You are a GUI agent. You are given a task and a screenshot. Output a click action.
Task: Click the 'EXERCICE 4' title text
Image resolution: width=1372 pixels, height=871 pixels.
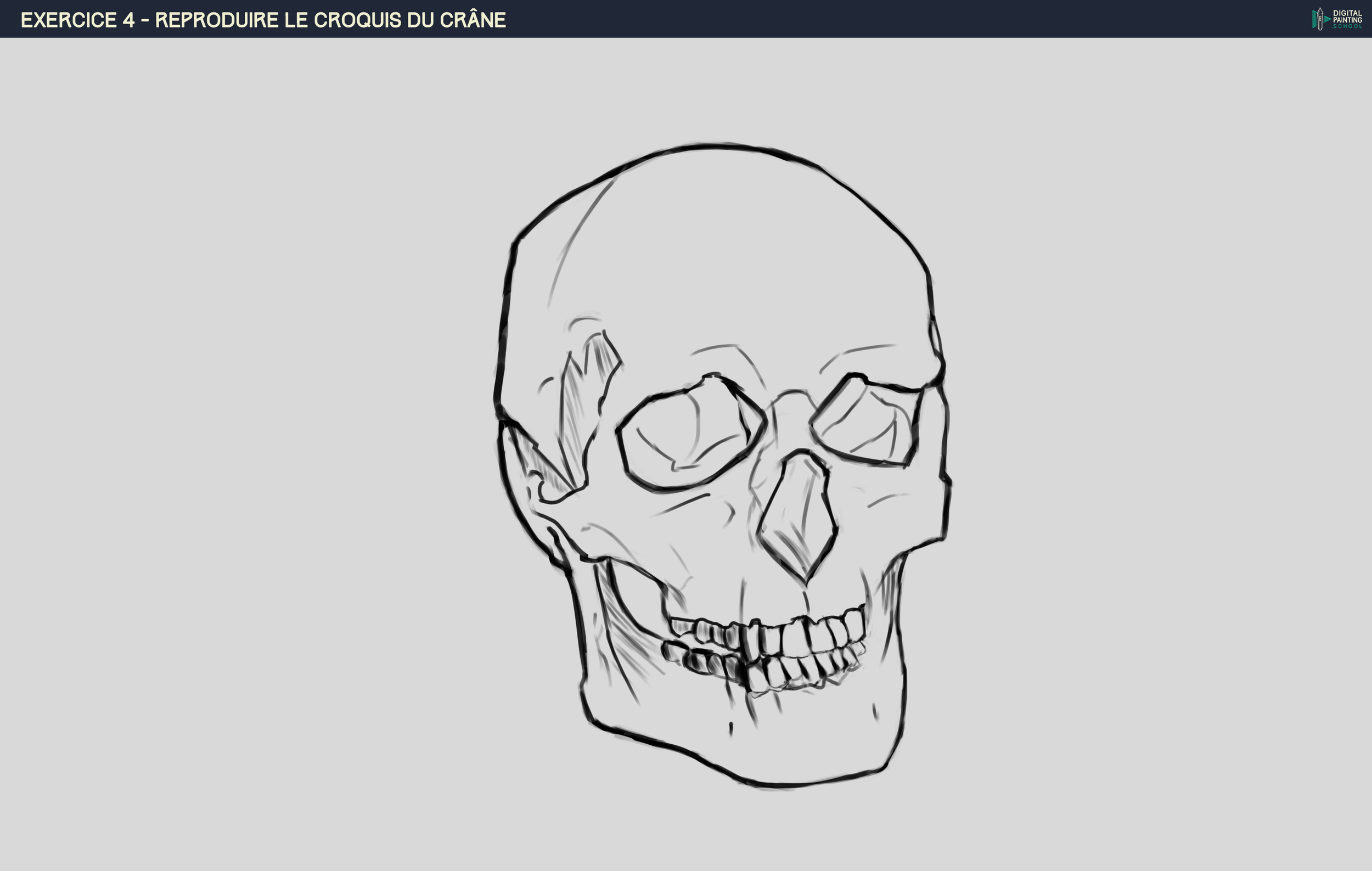pyautogui.click(x=77, y=20)
